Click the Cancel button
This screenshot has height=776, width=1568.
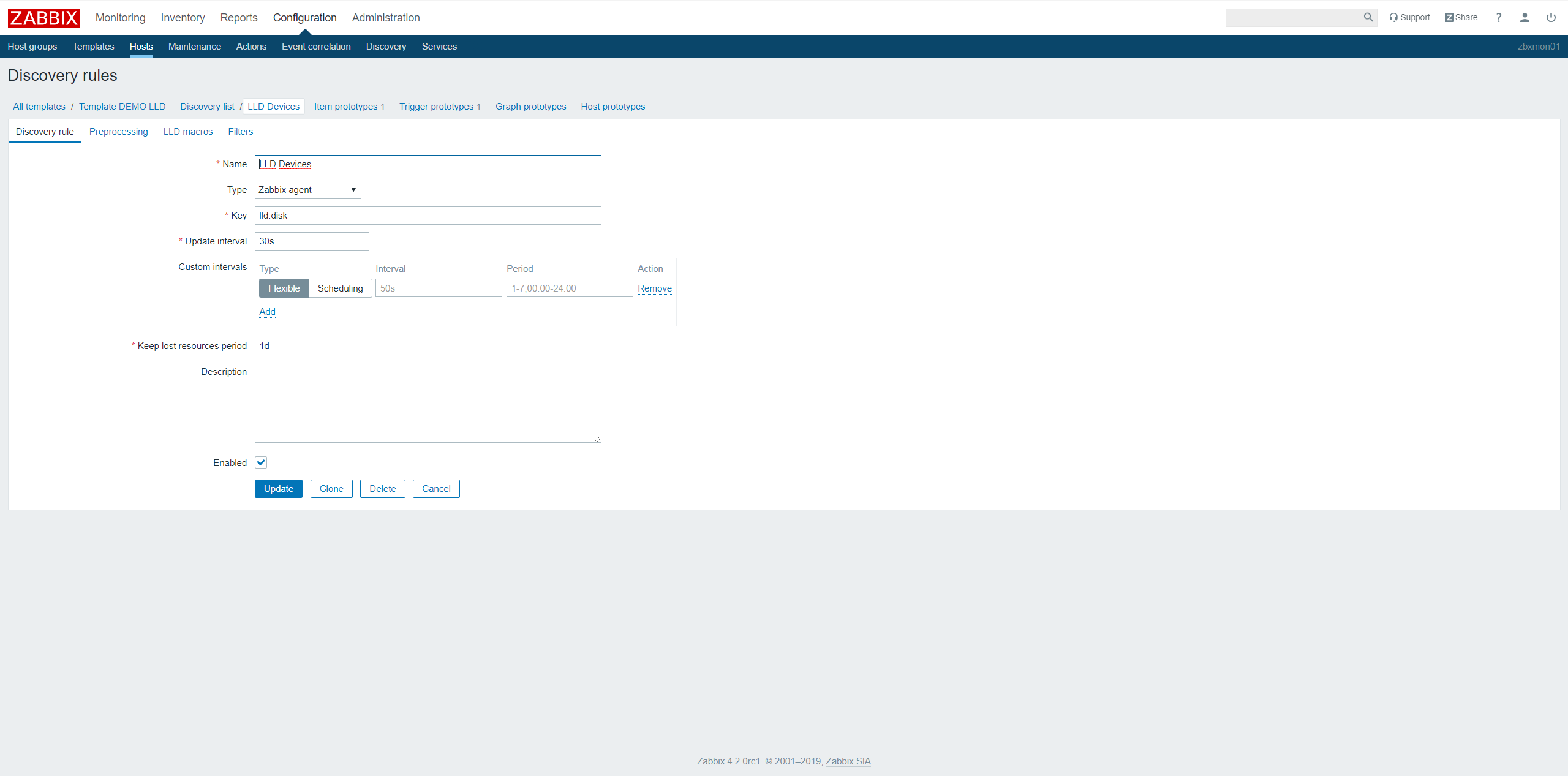[x=436, y=489]
